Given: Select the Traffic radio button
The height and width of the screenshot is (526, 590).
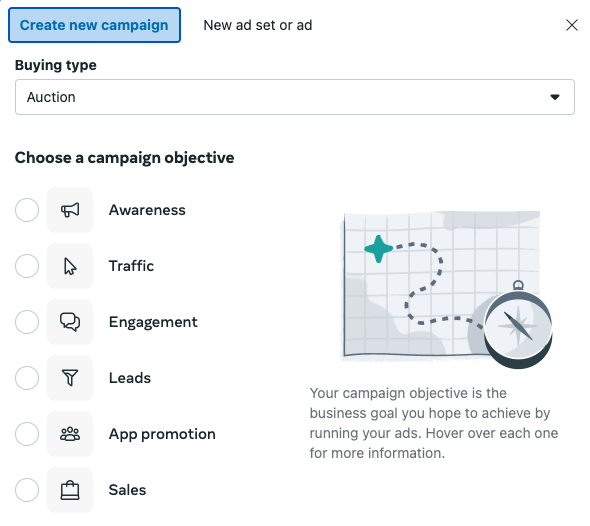Looking at the screenshot, I should [x=27, y=266].
